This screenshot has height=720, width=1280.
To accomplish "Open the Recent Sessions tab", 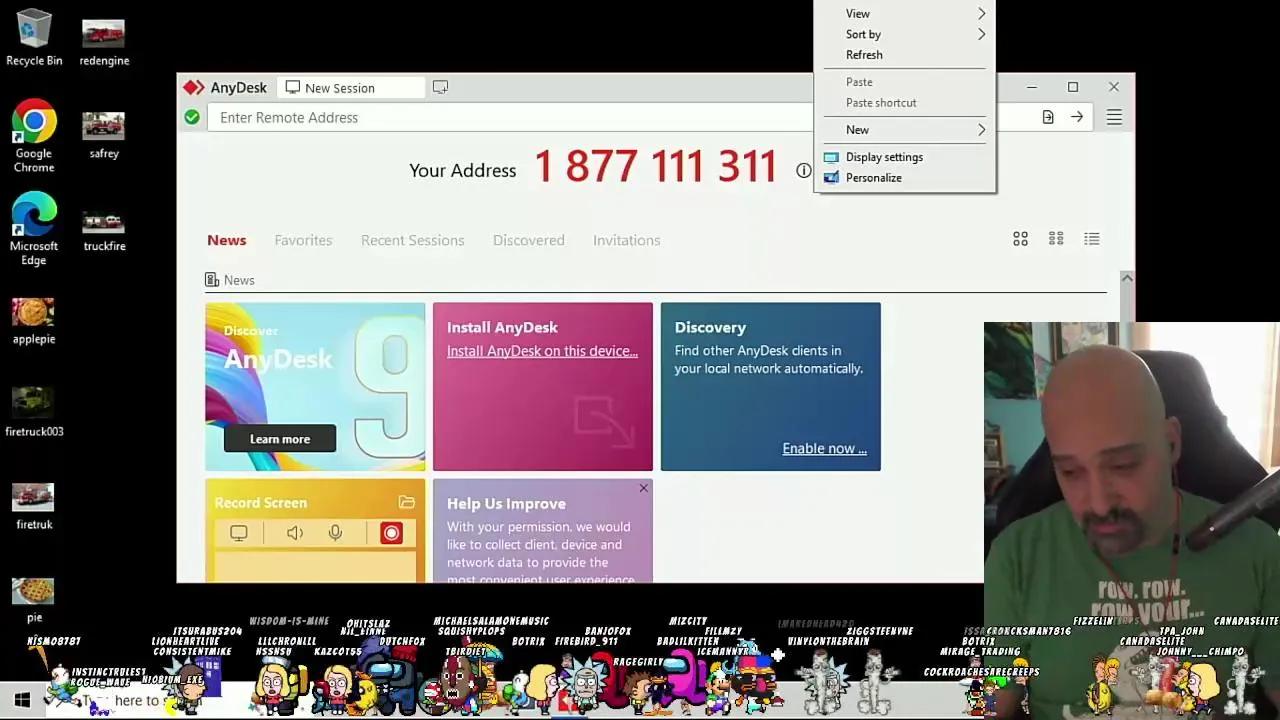I will point(413,240).
